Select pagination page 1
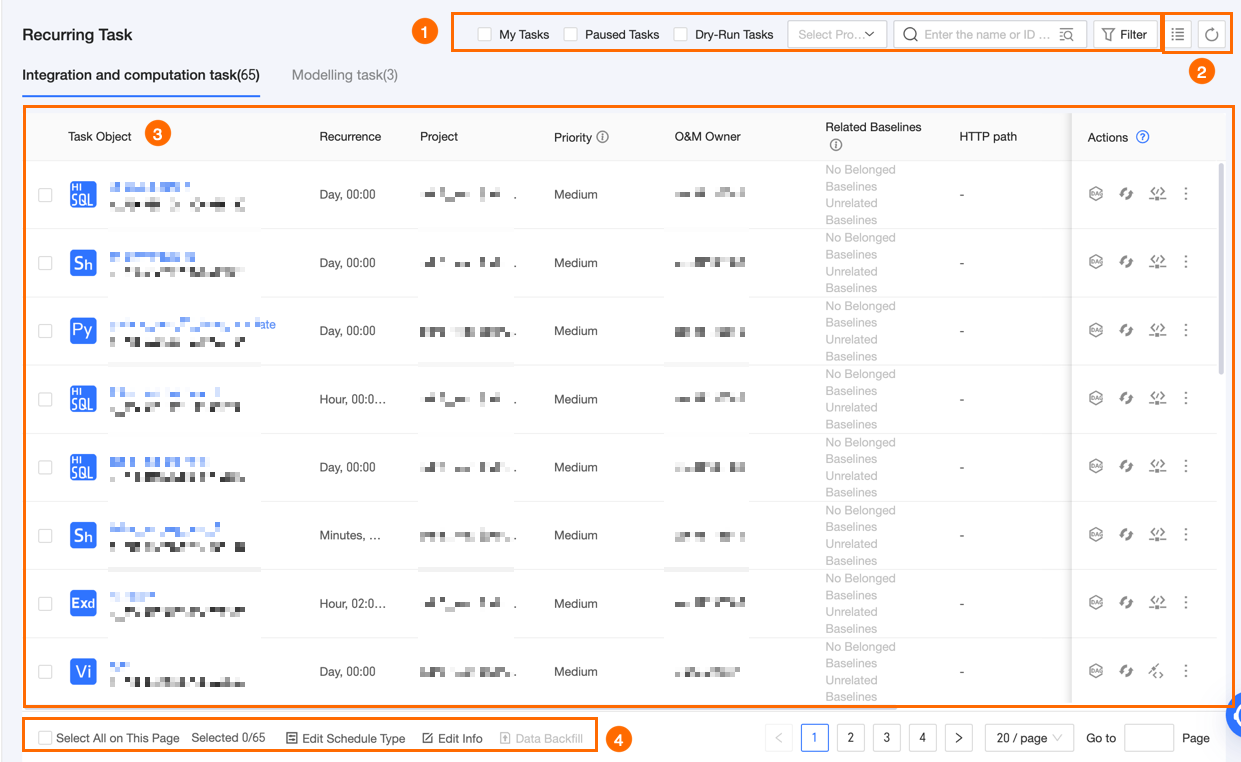 tap(814, 738)
